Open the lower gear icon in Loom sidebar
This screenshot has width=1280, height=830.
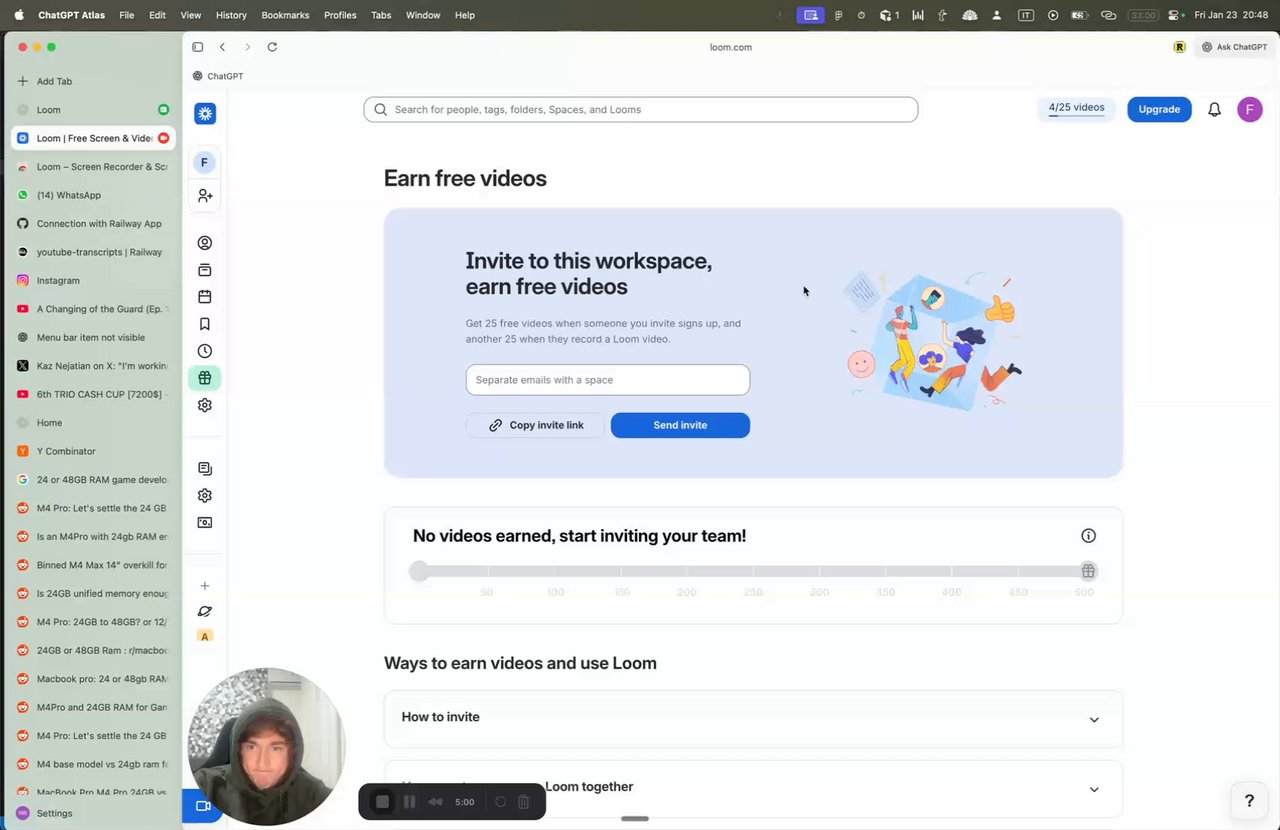pos(205,496)
